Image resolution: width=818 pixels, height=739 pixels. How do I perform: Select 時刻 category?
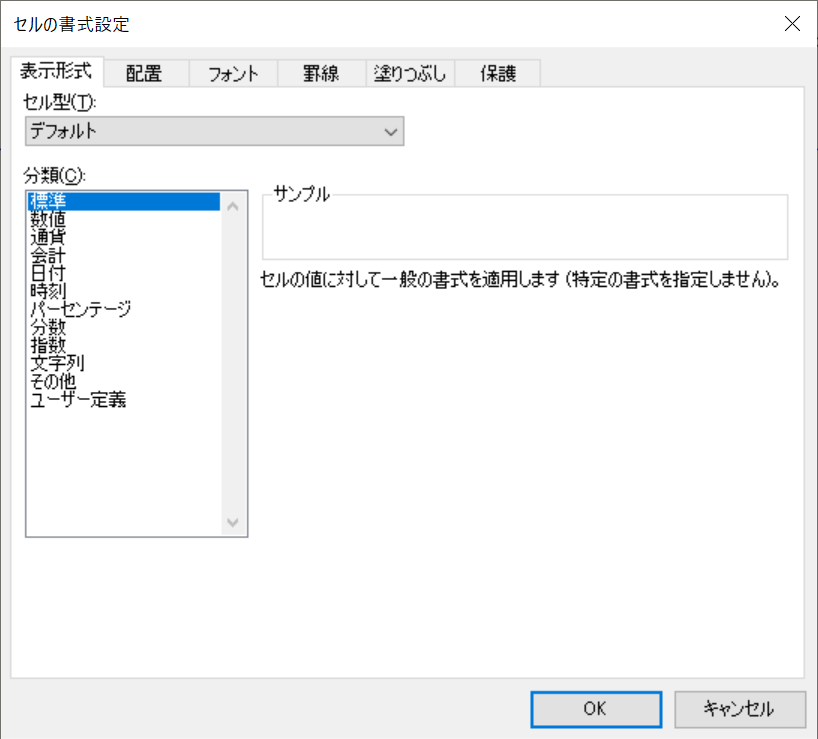pos(124,291)
